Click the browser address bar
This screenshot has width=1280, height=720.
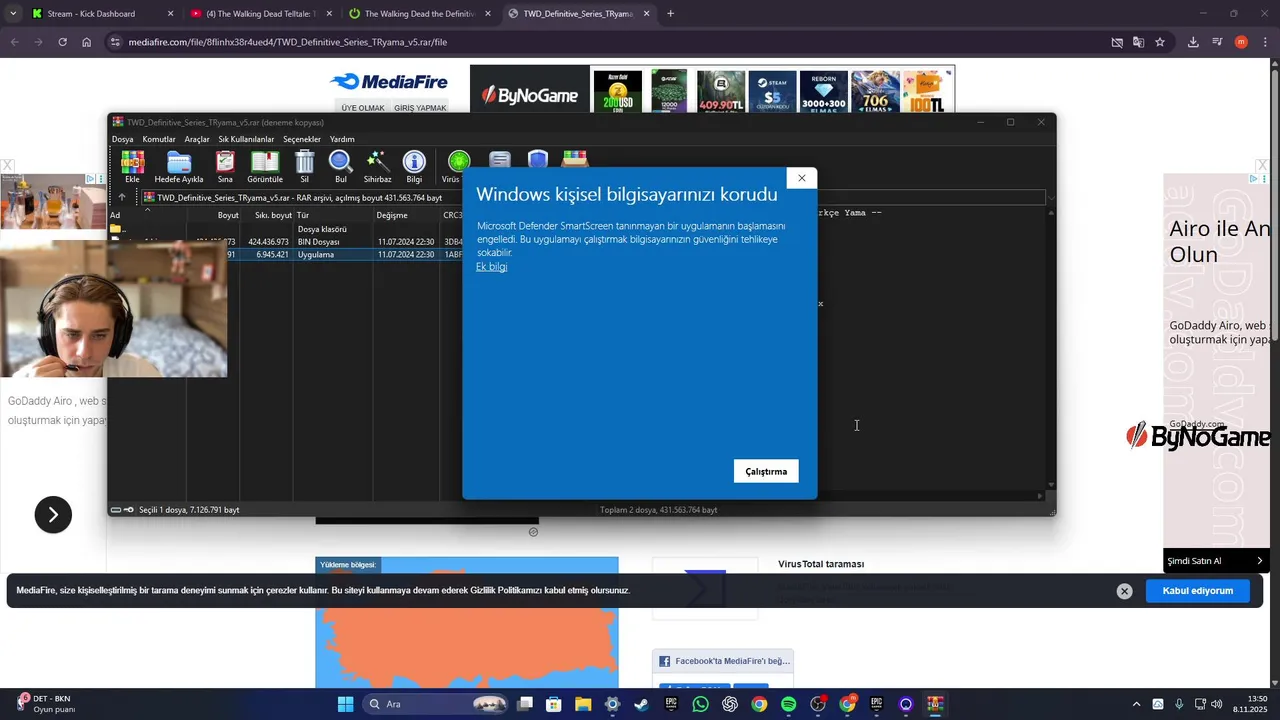pyautogui.click(x=600, y=42)
